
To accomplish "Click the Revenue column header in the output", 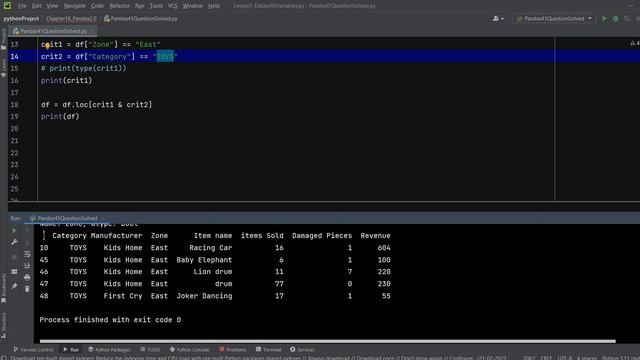I will (375, 236).
